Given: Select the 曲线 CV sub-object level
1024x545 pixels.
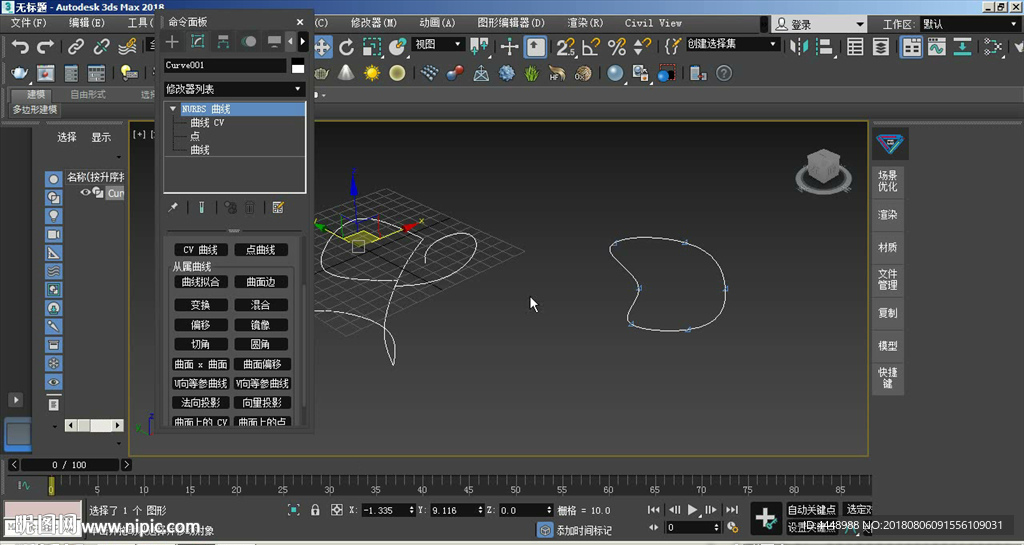Looking at the screenshot, I should coord(207,123).
